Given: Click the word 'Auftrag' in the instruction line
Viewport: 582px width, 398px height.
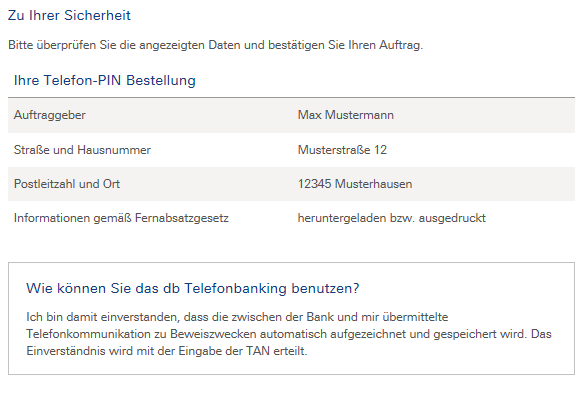Looking at the screenshot, I should point(400,45).
